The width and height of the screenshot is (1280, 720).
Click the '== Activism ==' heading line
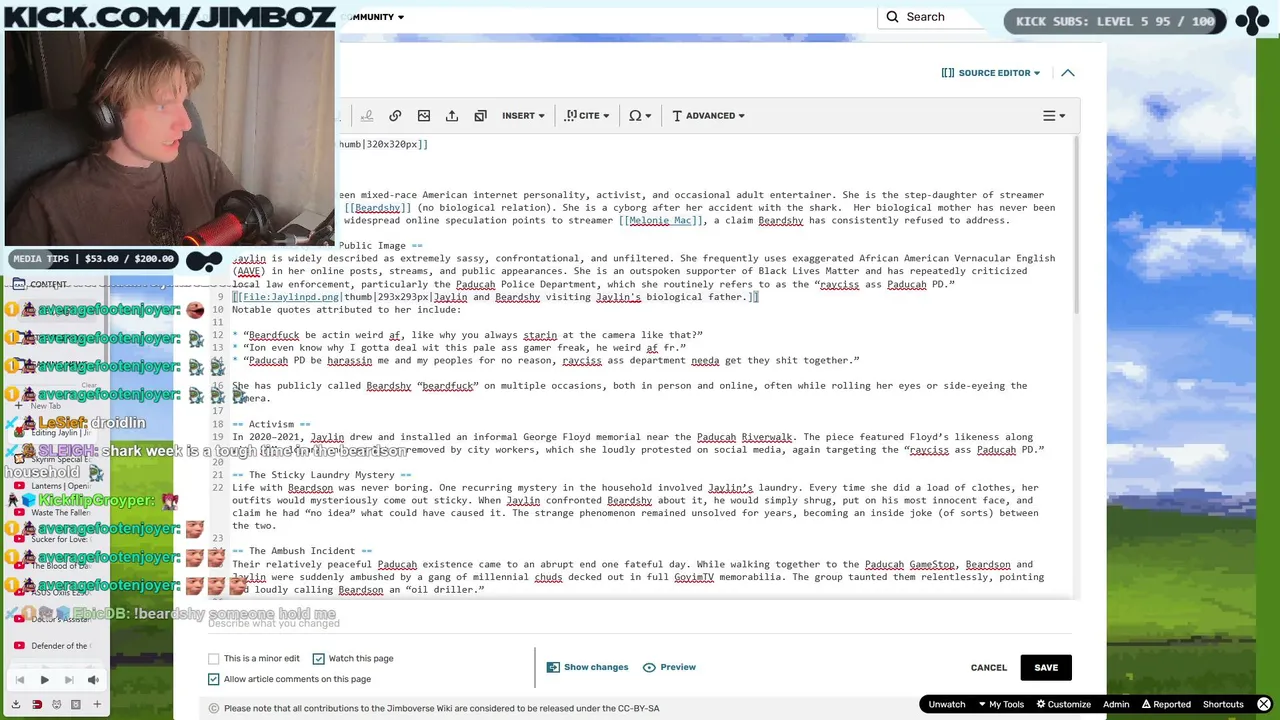271,425
